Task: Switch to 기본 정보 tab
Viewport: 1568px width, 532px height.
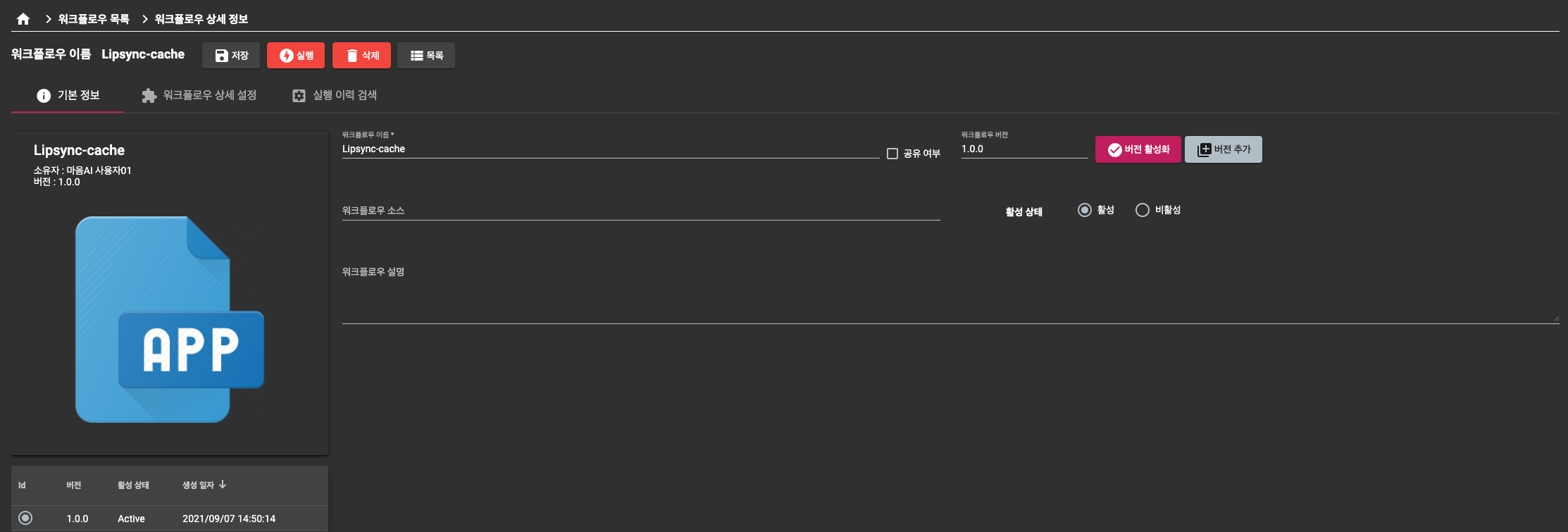Action: (x=68, y=96)
